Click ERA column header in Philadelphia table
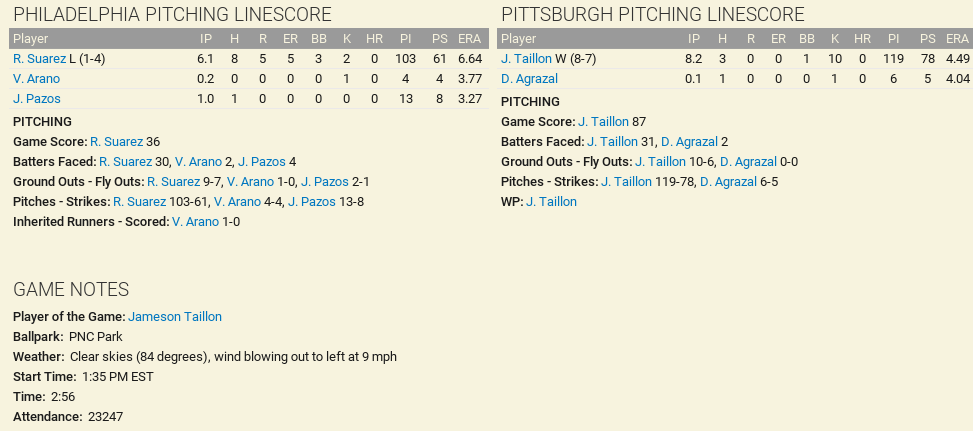973x431 pixels. pos(470,39)
